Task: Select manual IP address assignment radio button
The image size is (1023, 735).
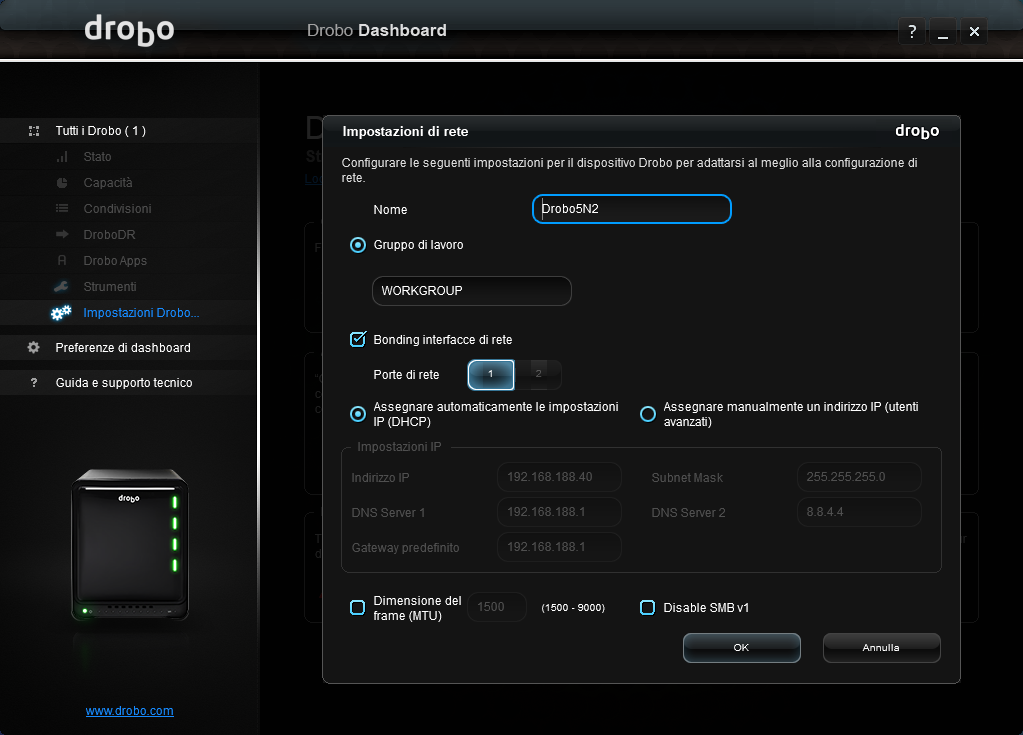Action: [x=648, y=414]
